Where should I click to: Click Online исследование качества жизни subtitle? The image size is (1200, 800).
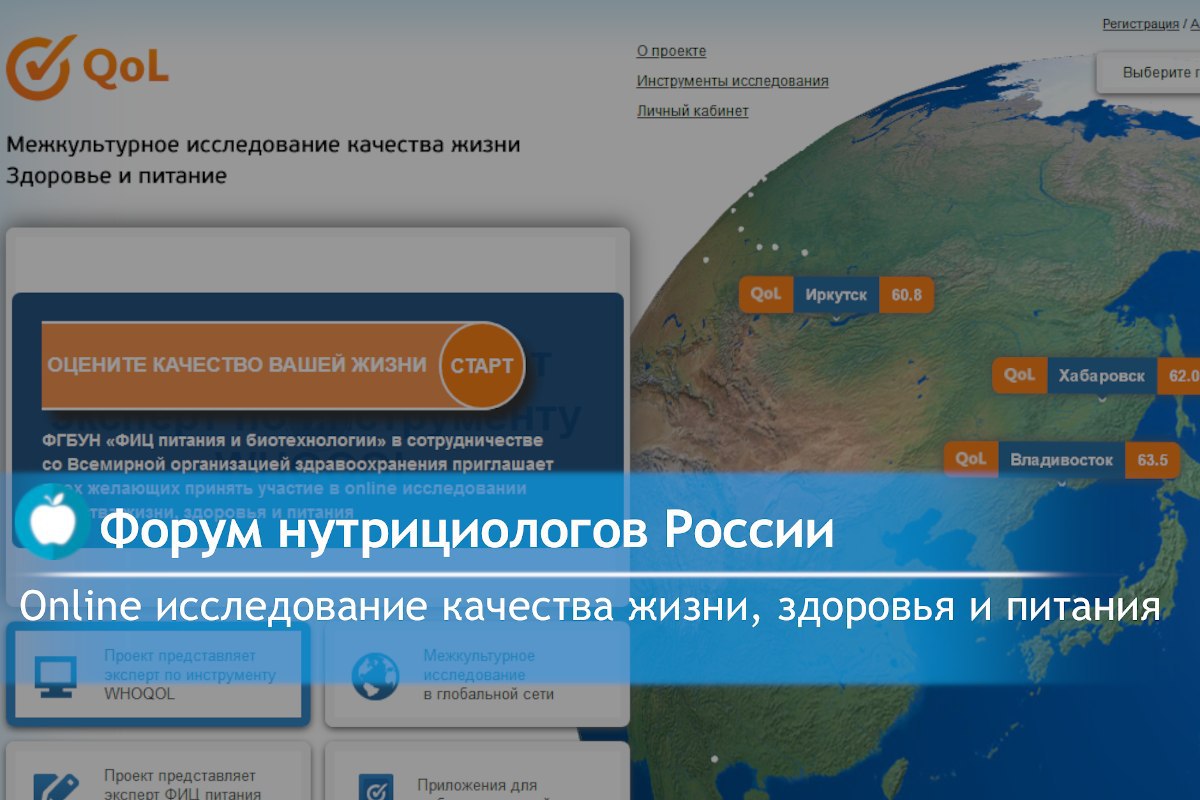click(x=590, y=608)
